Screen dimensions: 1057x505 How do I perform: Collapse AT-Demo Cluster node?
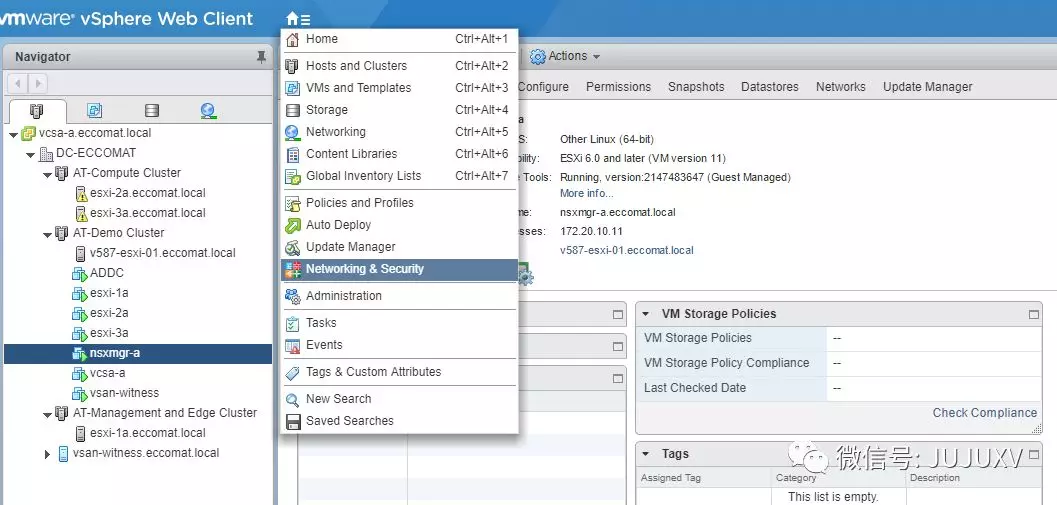(47, 235)
